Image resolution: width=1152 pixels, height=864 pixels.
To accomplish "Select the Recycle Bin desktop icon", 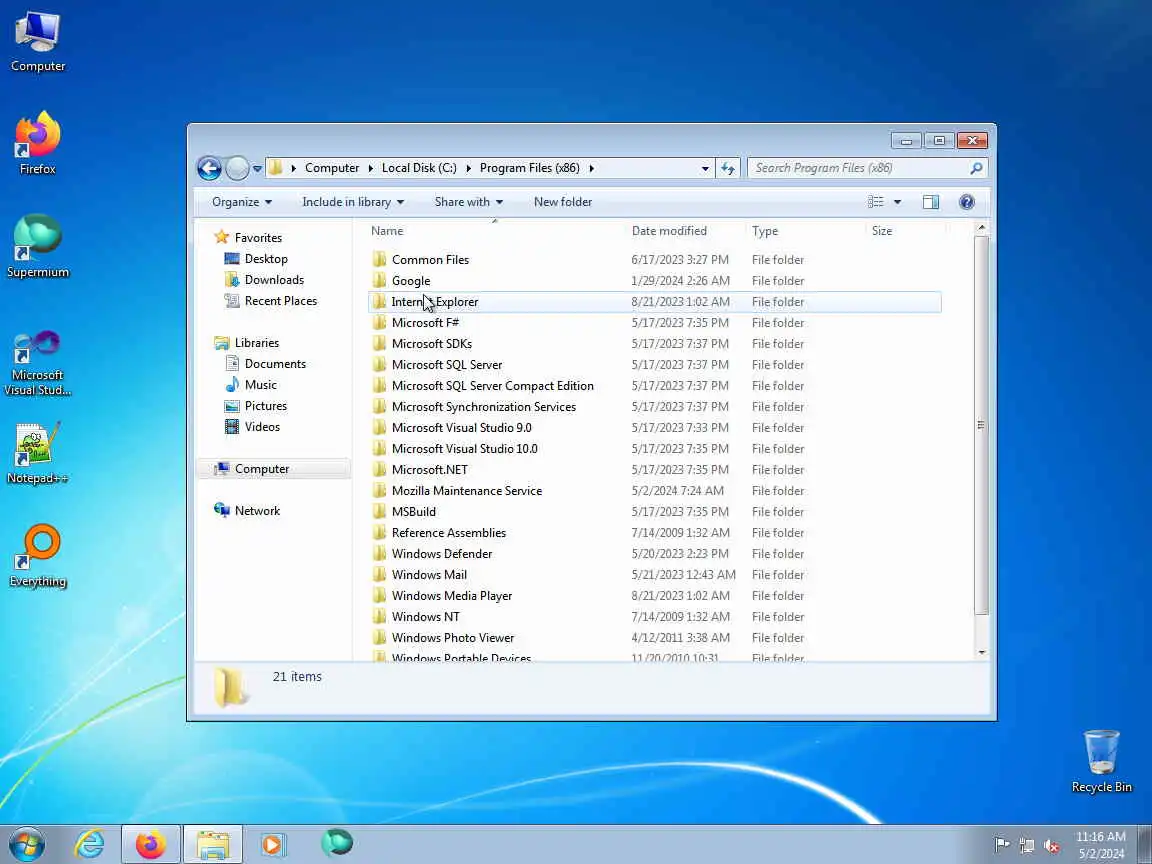I will coord(1101,761).
